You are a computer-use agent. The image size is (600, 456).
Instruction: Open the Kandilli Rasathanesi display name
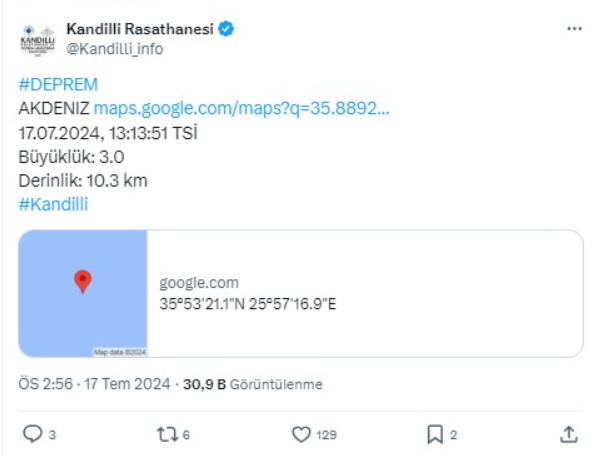(x=139, y=29)
